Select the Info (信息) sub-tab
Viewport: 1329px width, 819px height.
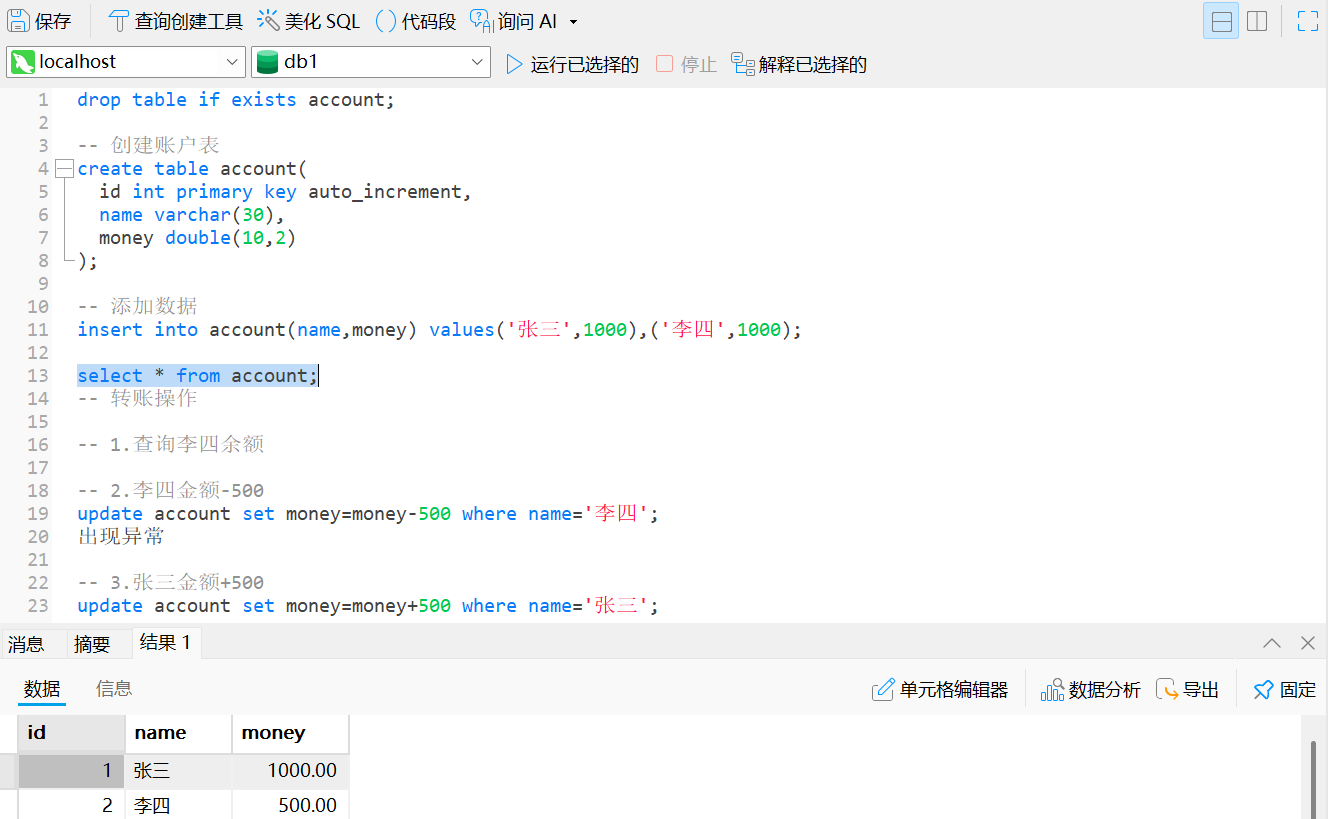pyautogui.click(x=114, y=689)
